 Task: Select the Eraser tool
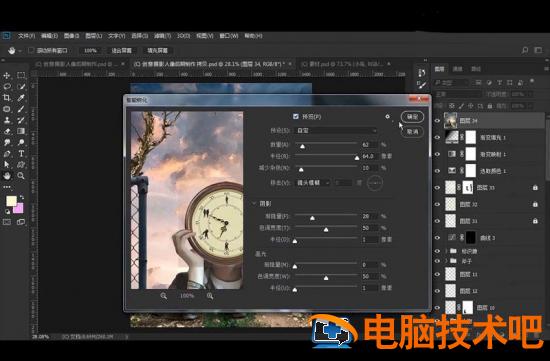[x=7, y=131]
